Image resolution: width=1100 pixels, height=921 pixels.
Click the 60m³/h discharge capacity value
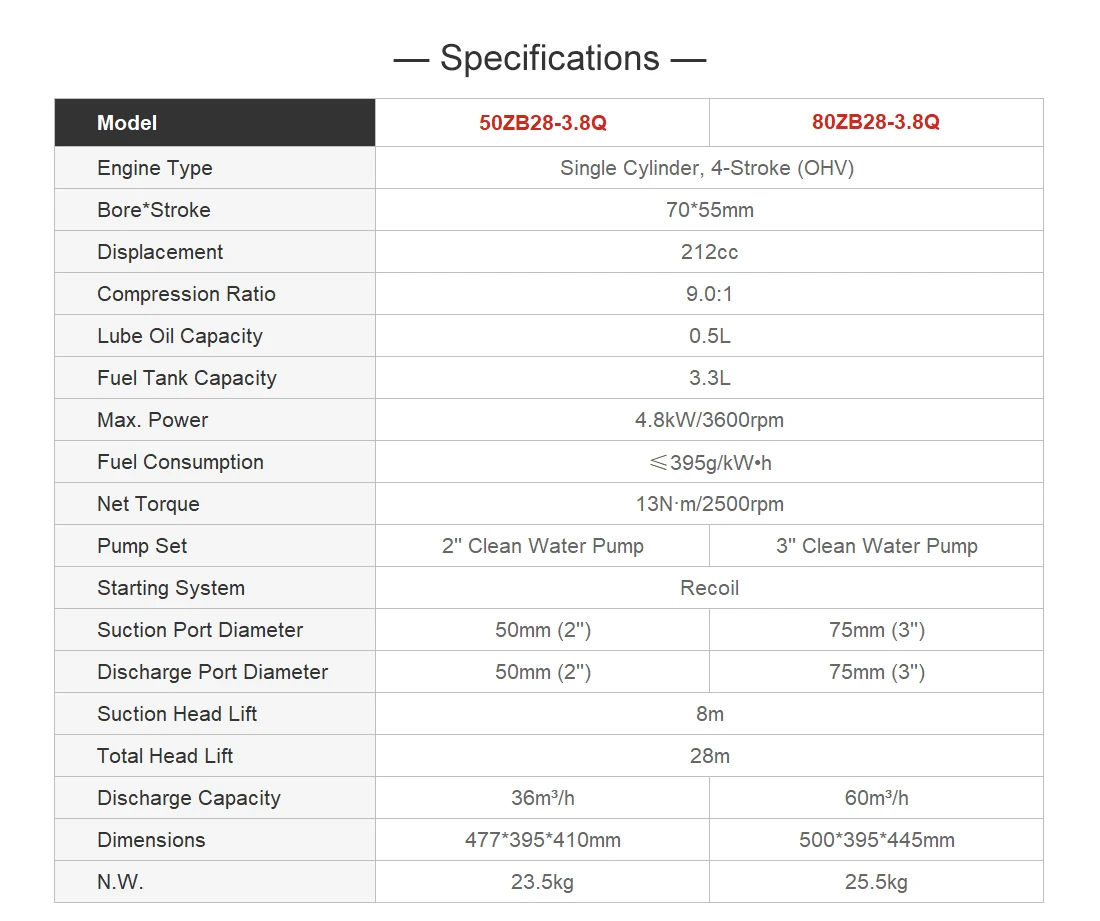pos(876,798)
